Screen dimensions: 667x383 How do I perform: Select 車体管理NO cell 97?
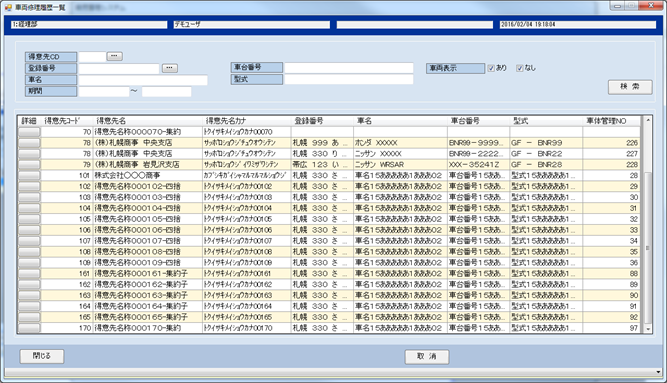click(x=611, y=328)
